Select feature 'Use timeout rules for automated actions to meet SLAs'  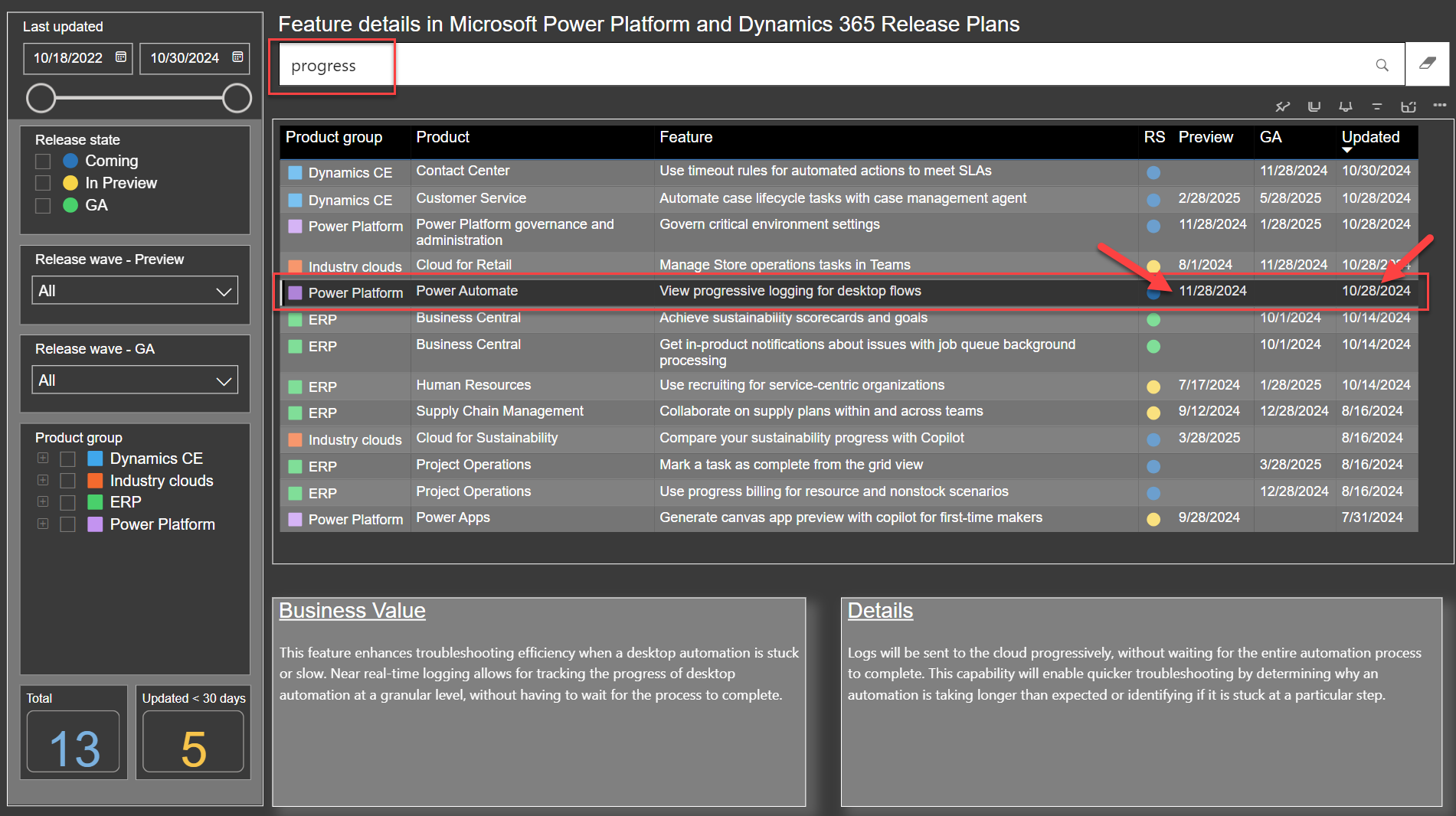coord(826,171)
